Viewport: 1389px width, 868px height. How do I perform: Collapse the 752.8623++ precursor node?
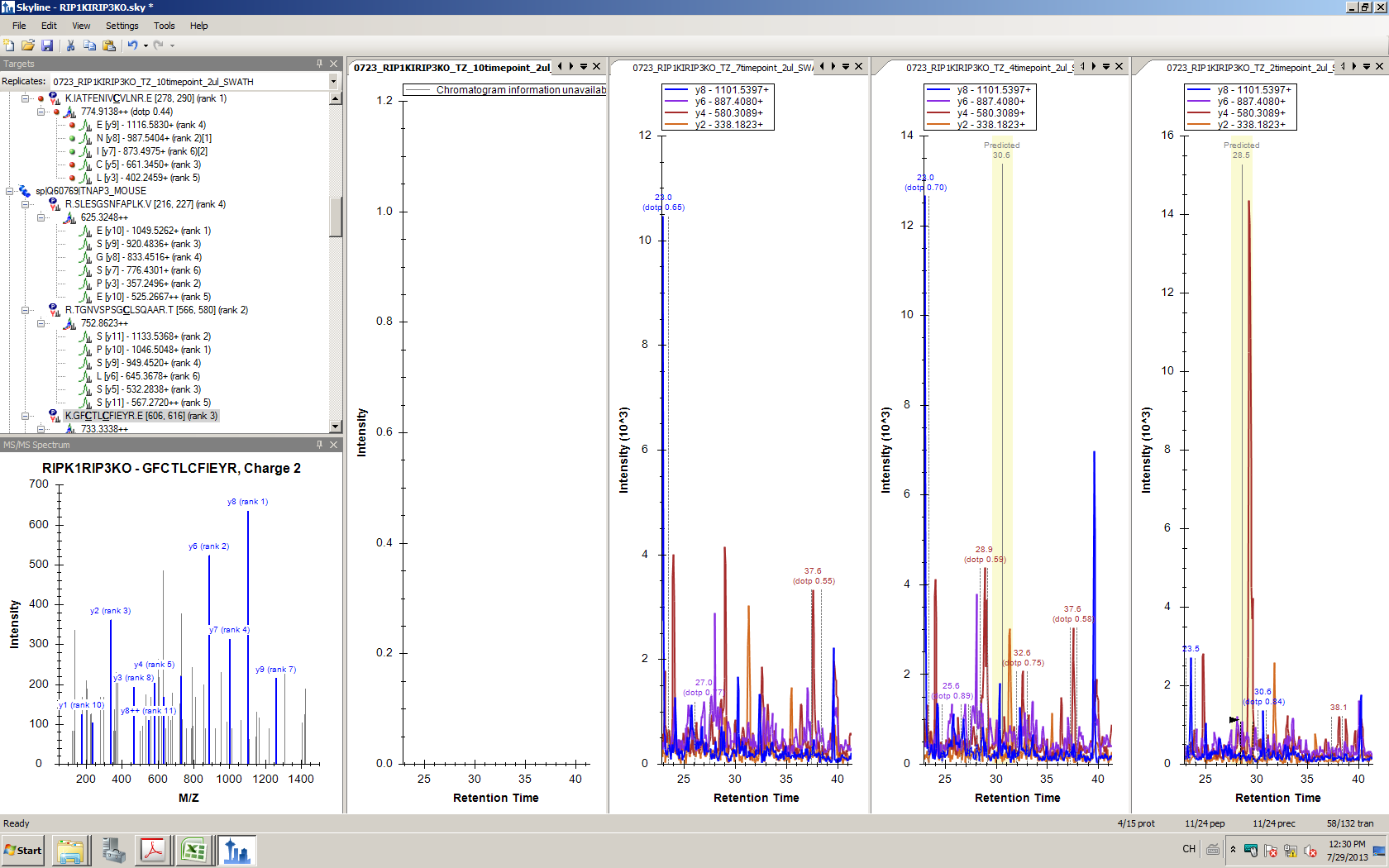pos(41,323)
